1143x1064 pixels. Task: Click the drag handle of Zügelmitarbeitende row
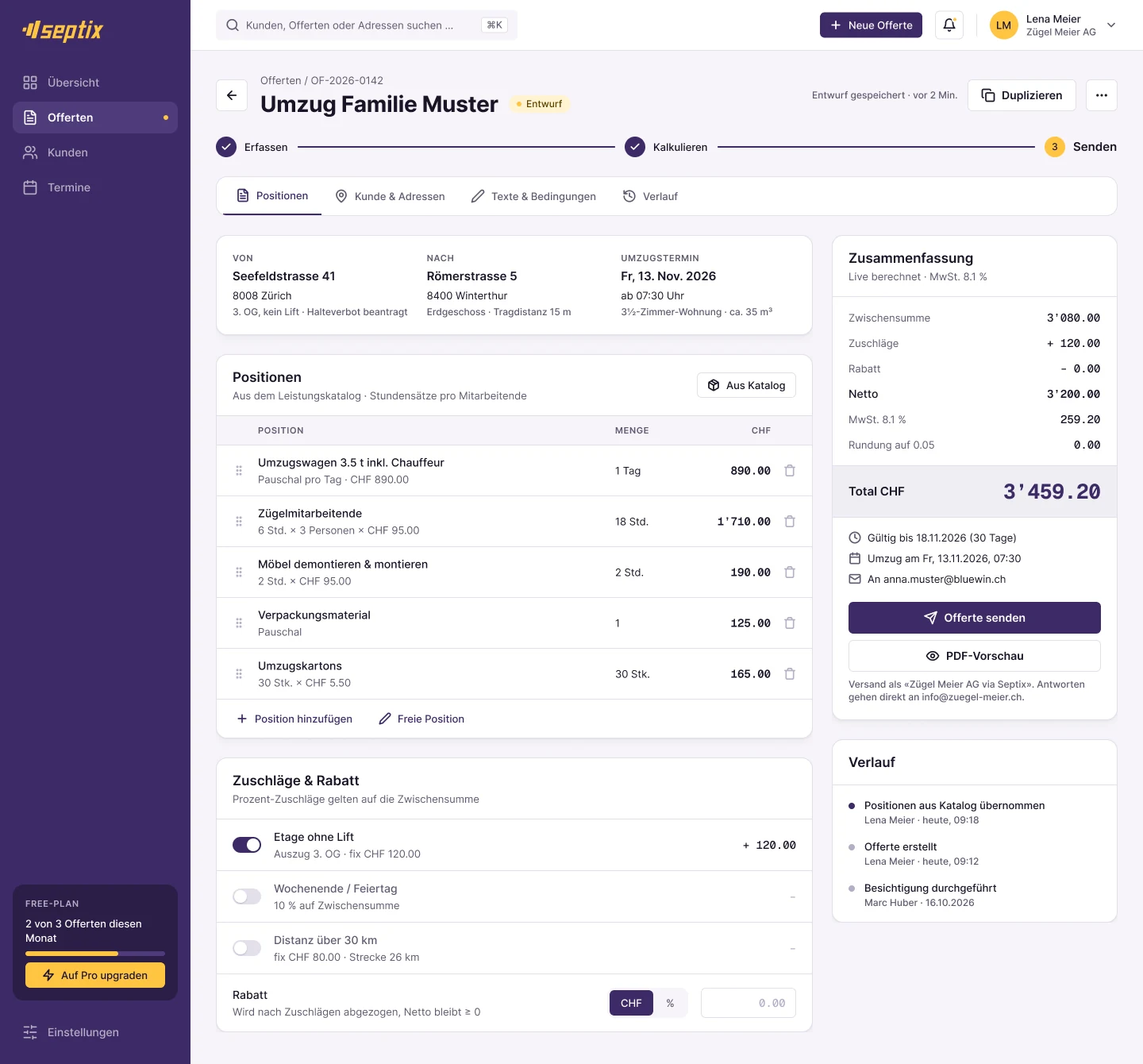click(x=239, y=522)
